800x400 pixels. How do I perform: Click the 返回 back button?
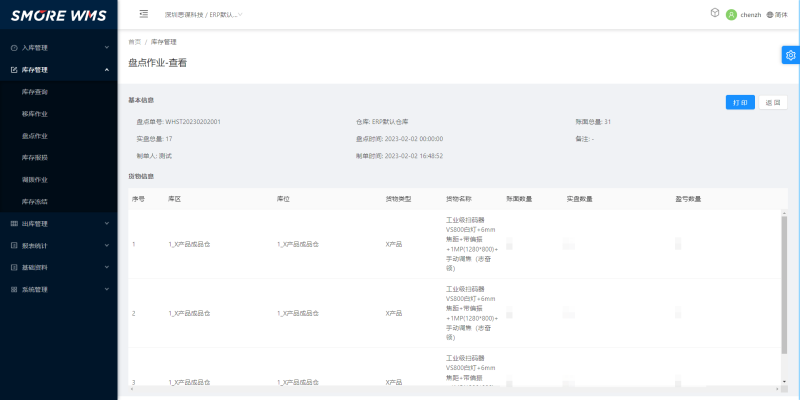pos(772,102)
